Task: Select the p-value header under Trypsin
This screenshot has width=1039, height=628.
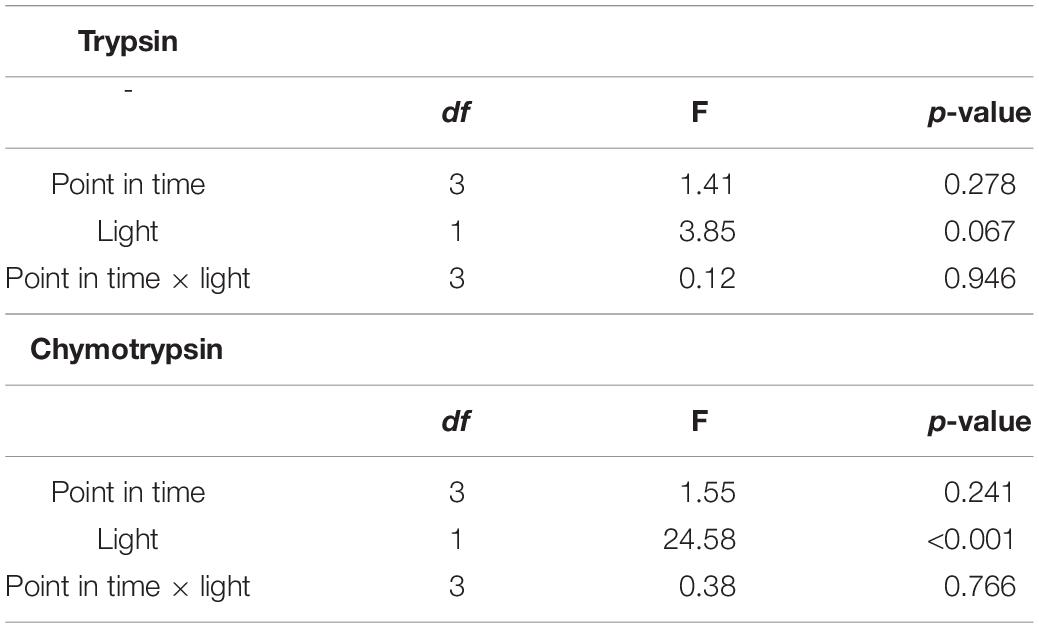Action: (x=979, y=114)
